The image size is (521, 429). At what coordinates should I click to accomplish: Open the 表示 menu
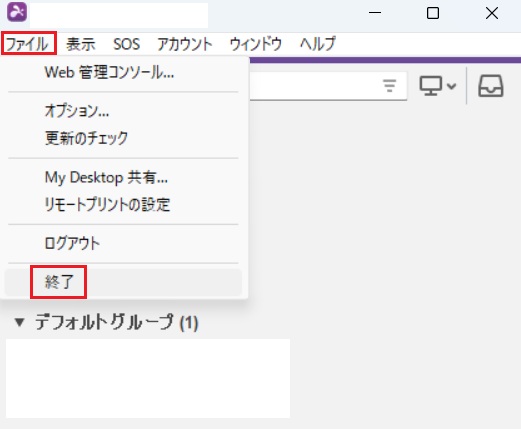click(81, 44)
